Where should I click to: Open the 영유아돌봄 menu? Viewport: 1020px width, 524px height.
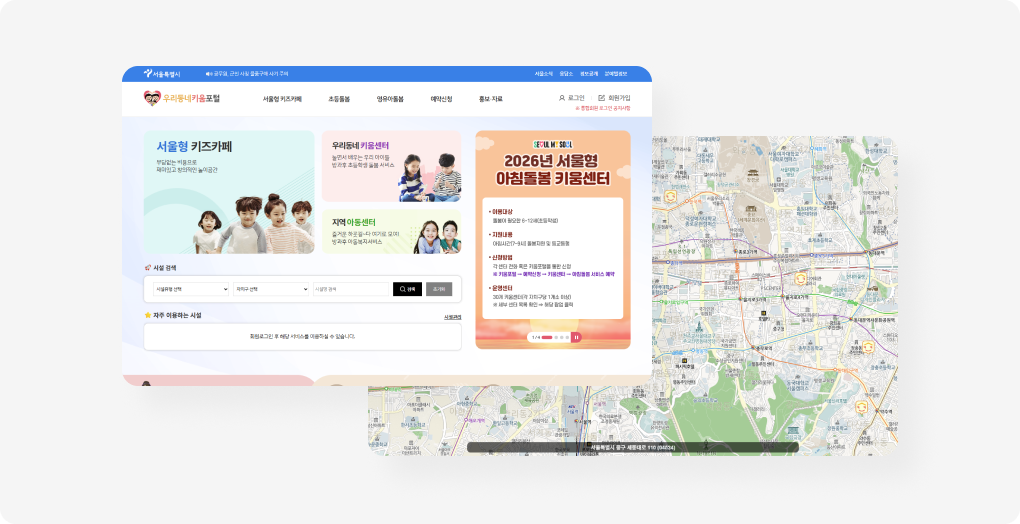coord(390,99)
